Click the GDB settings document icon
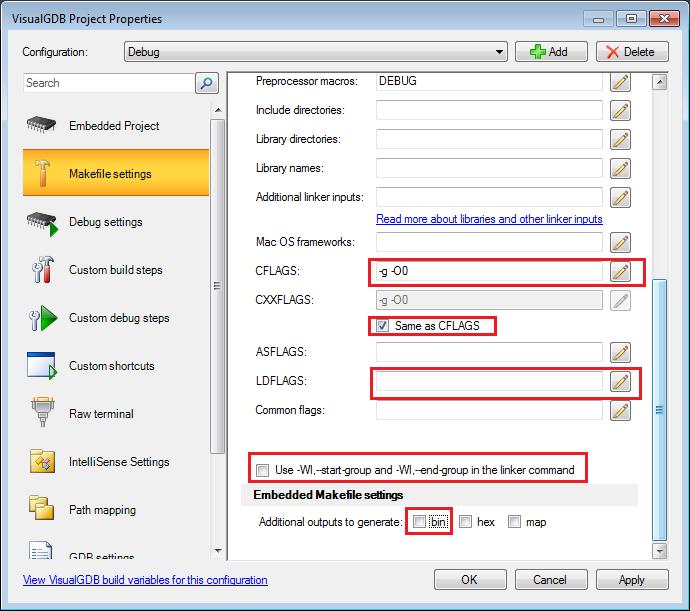The image size is (690, 611). click(40, 550)
